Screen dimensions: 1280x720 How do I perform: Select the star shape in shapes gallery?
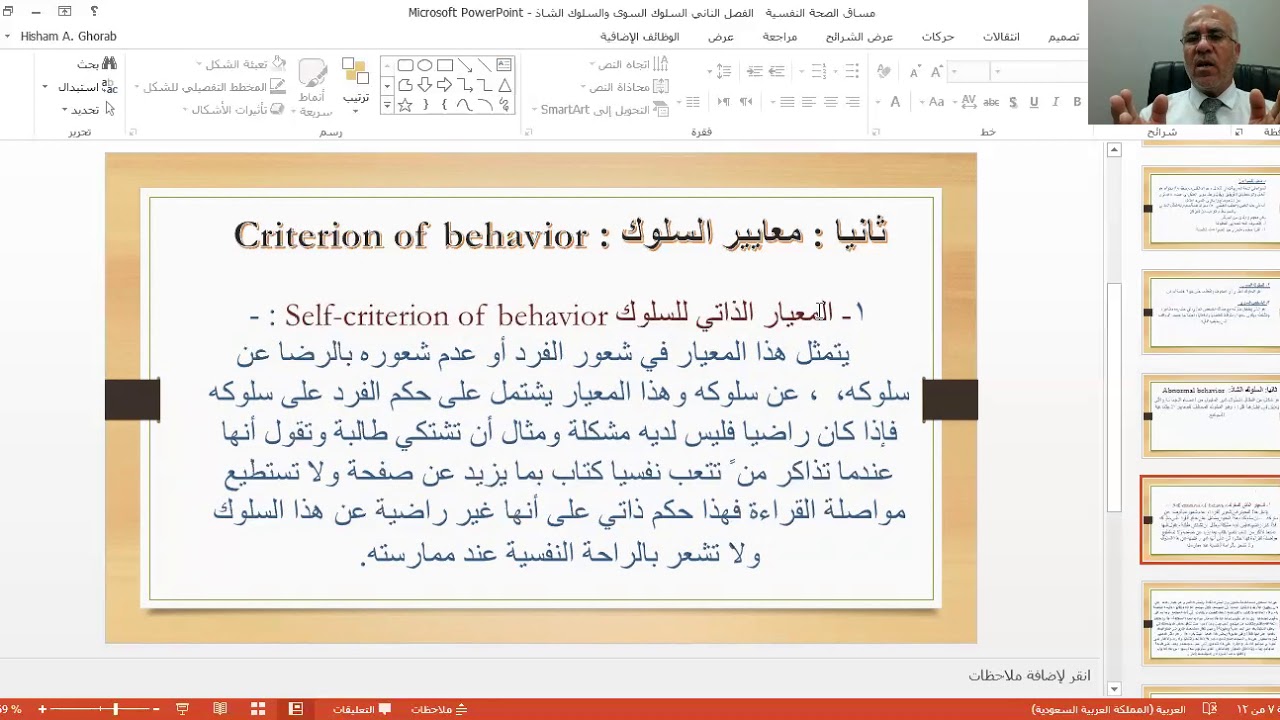[406, 105]
